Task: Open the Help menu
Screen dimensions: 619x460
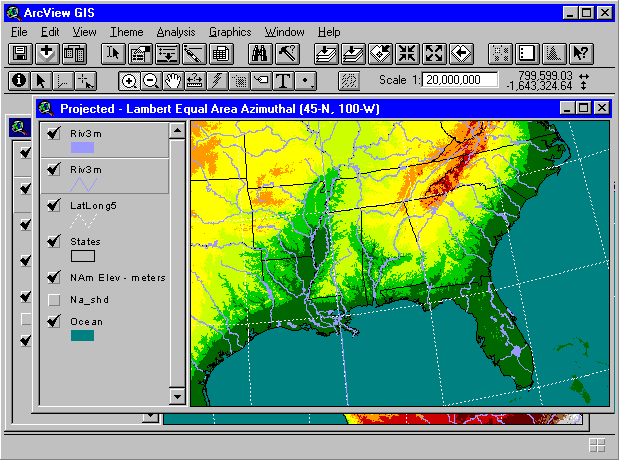Action: [x=329, y=32]
